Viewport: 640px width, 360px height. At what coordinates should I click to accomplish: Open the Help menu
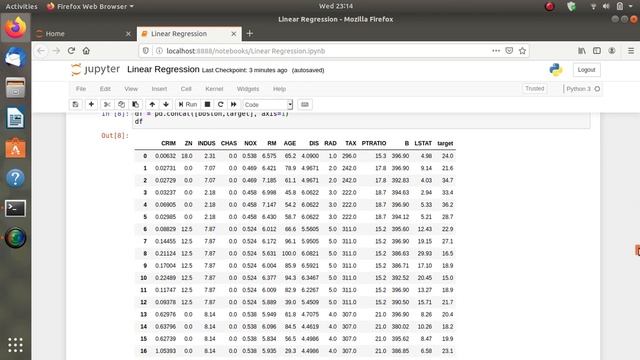pyautogui.click(x=279, y=89)
